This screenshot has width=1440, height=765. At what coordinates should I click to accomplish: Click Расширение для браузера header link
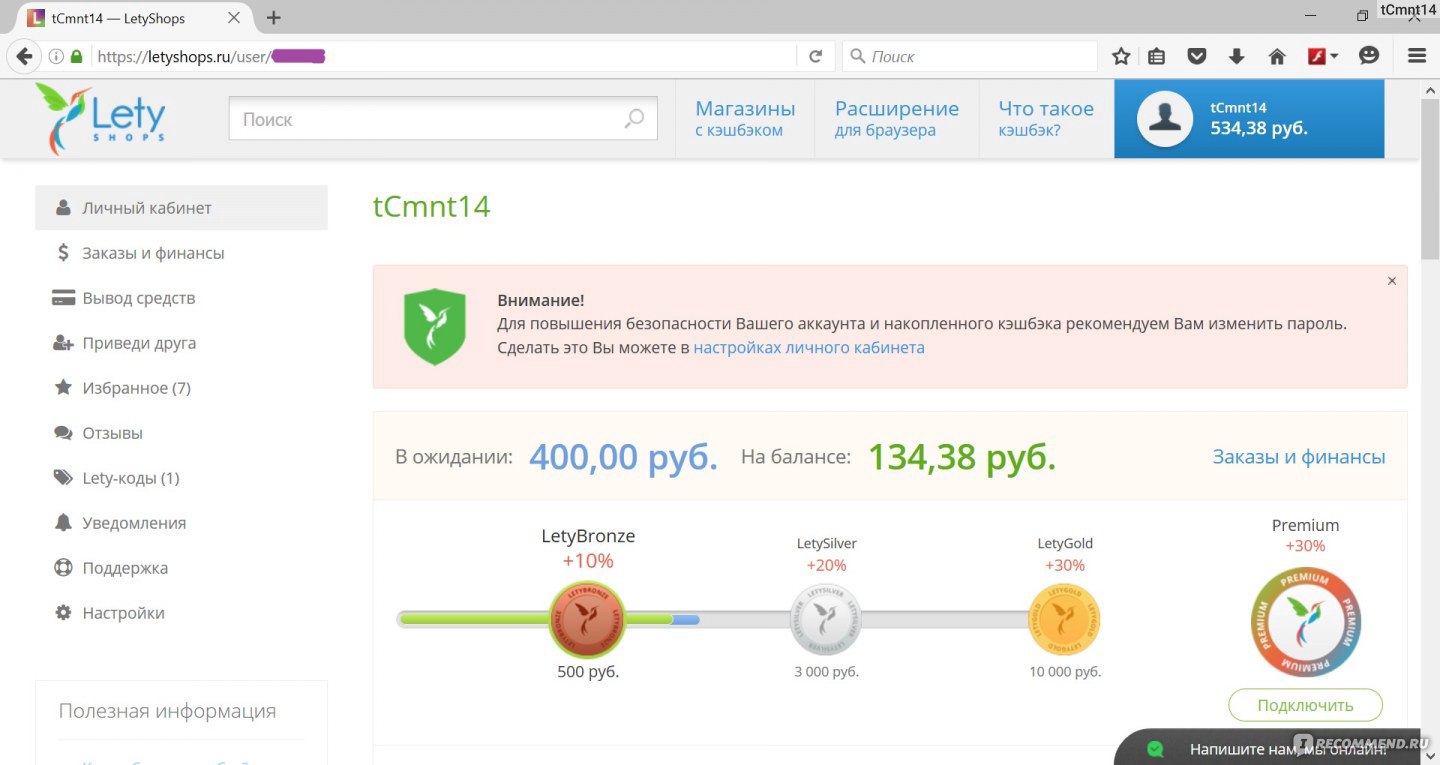click(897, 119)
